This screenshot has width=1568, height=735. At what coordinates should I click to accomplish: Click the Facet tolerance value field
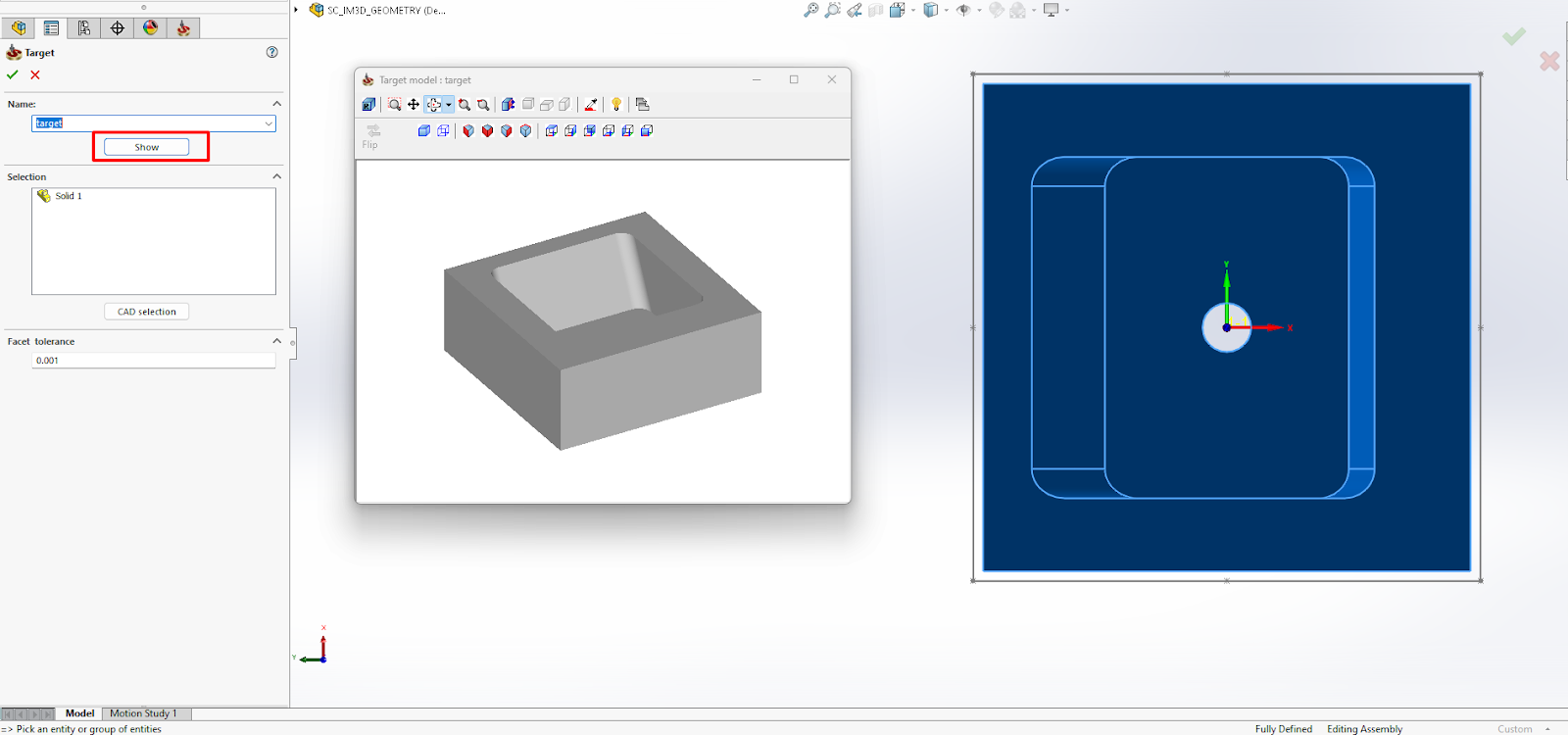pos(154,361)
